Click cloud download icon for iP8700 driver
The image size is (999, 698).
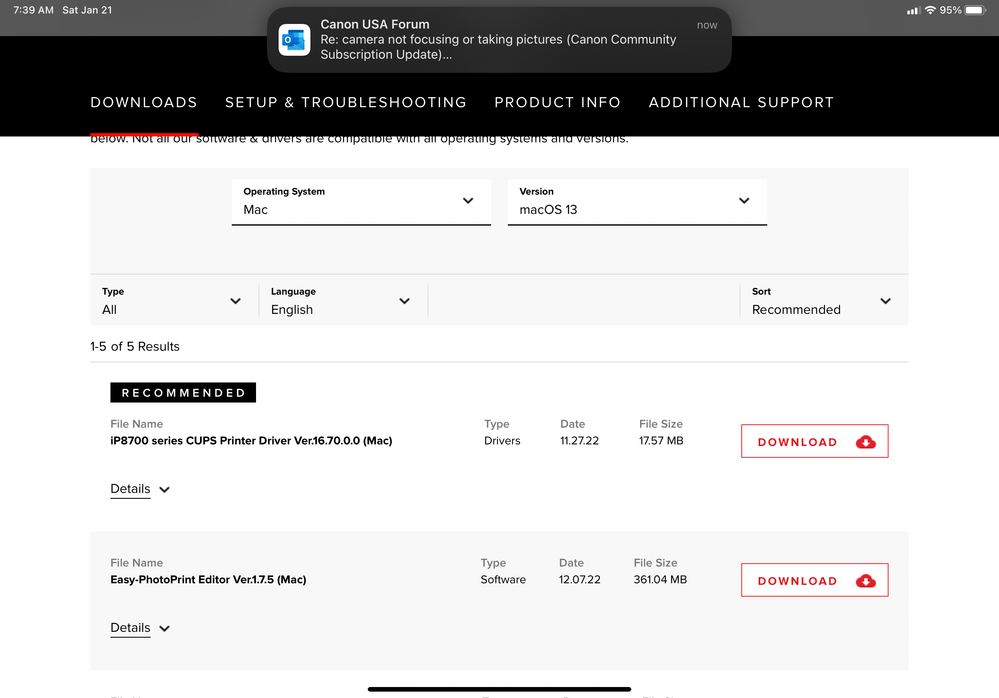click(866, 442)
